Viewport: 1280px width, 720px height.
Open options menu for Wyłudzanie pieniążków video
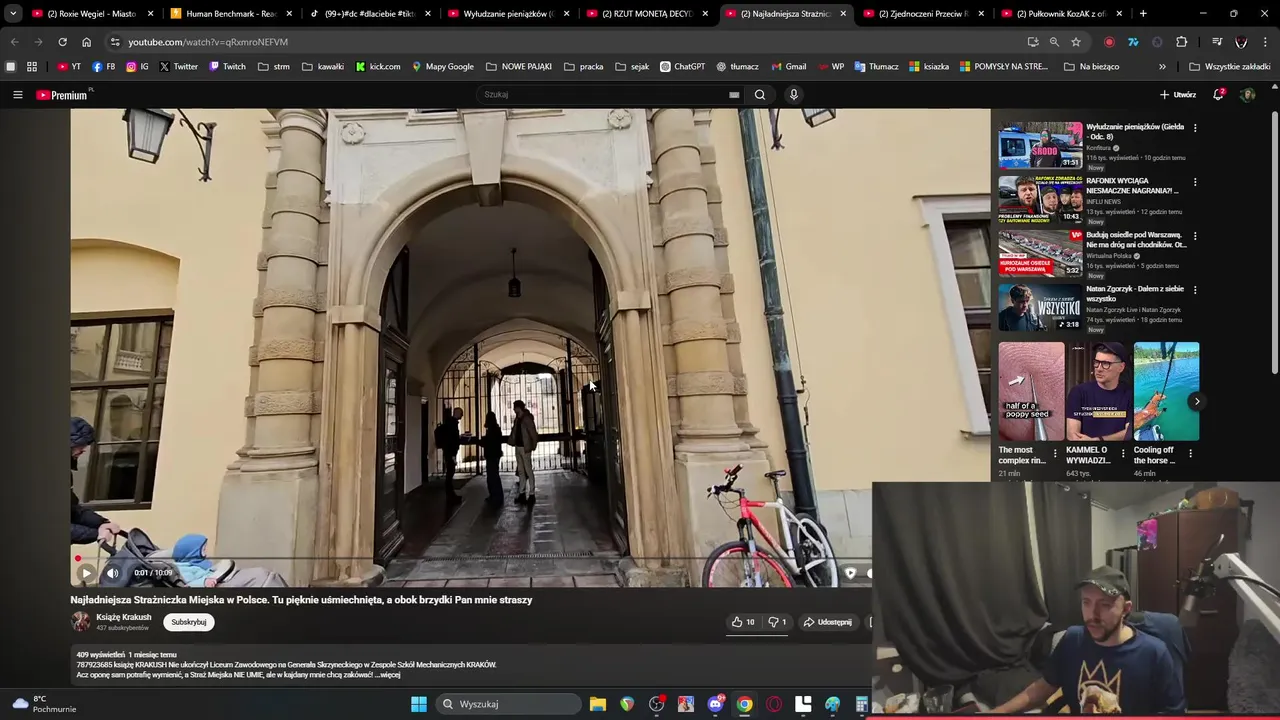1195,128
